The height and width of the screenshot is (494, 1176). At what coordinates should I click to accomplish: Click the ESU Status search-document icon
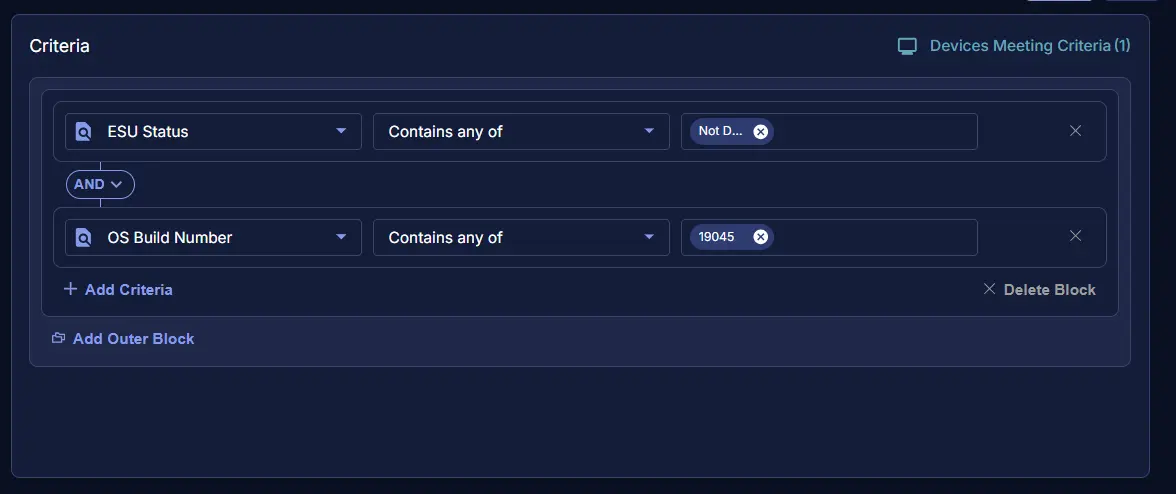[x=84, y=132]
